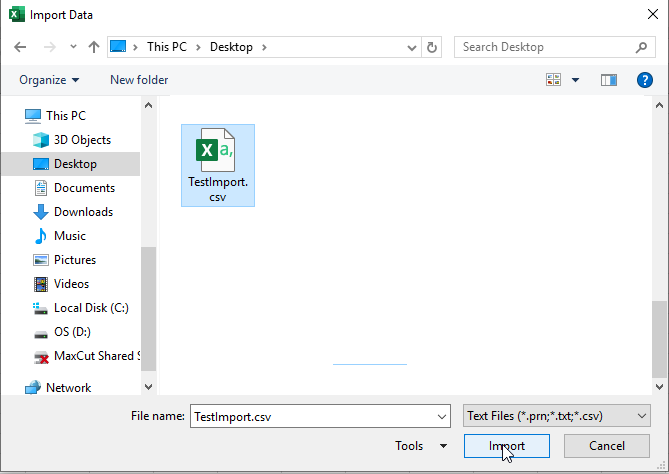Select the TestImport.csv file icon
669x474 pixels.
pyautogui.click(x=215, y=150)
